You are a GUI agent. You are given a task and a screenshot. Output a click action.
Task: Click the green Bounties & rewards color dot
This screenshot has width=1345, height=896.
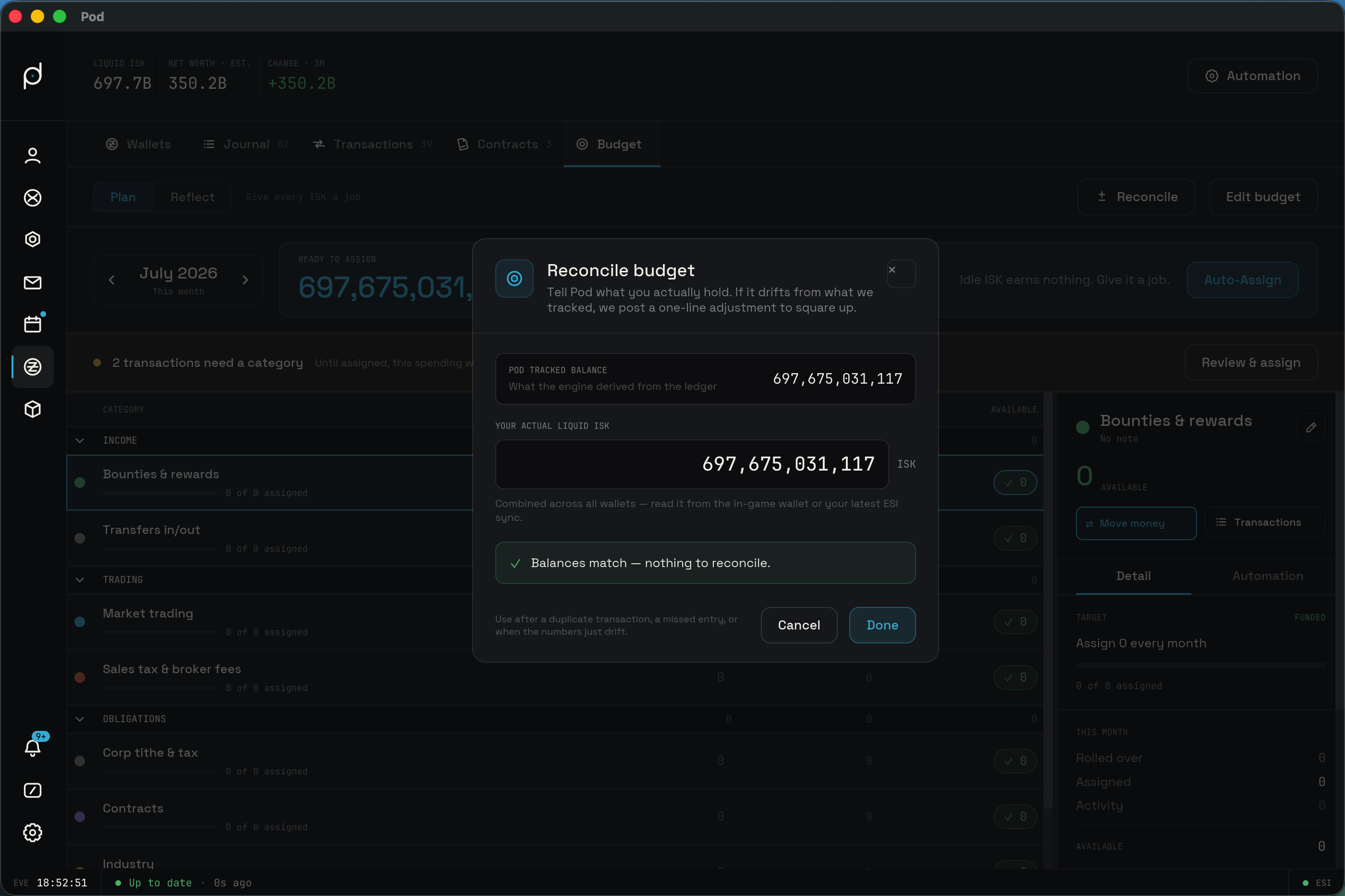point(80,483)
